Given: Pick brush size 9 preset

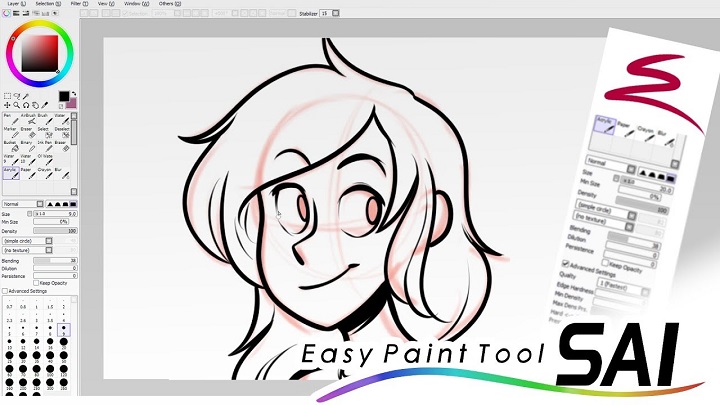Looking at the screenshot, I should (x=64, y=330).
